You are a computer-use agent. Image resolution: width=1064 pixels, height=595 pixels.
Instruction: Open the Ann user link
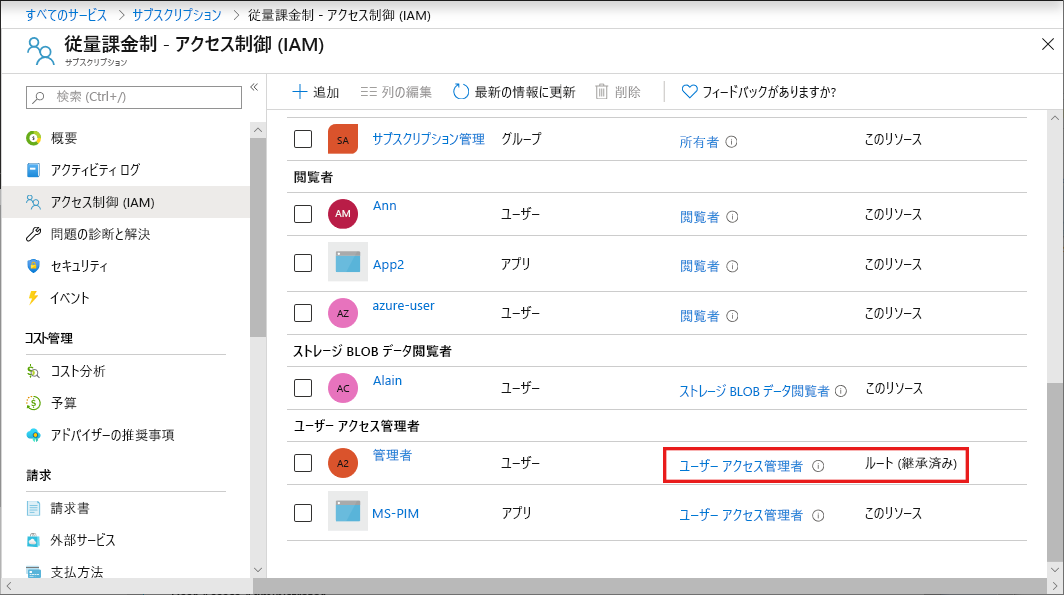point(385,206)
